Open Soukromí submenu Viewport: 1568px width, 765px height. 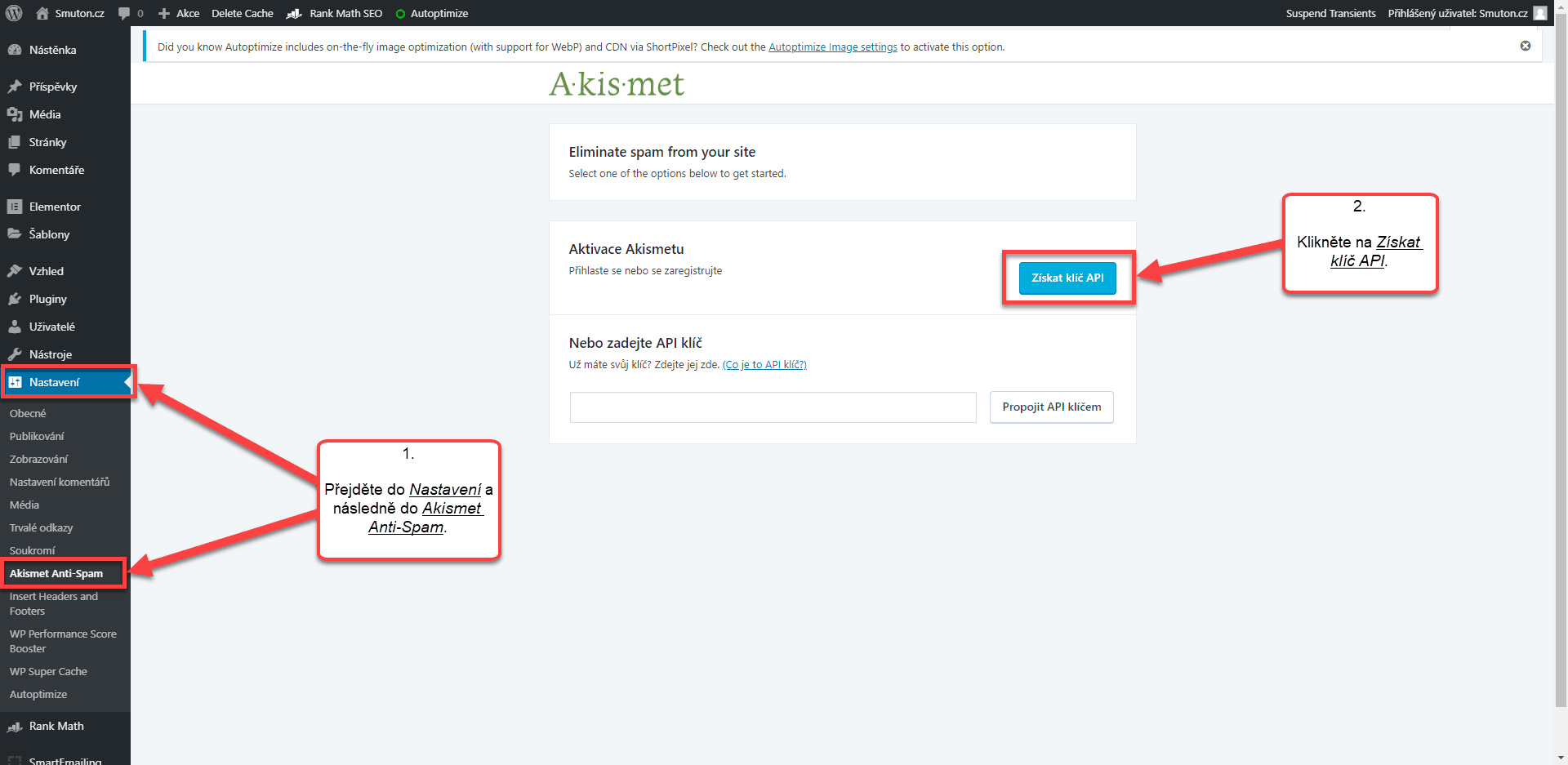pos(33,550)
